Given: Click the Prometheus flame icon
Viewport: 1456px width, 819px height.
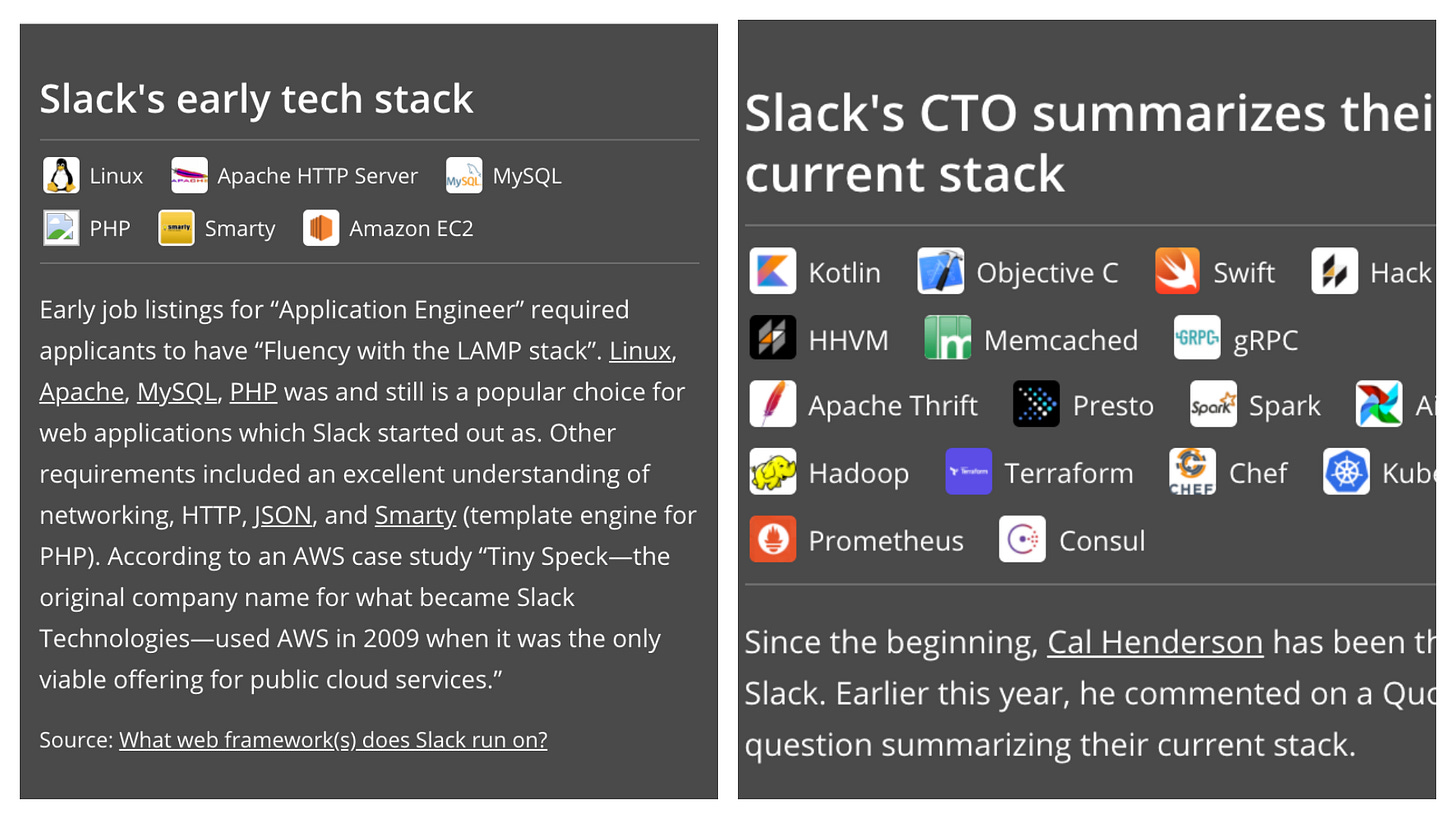Looking at the screenshot, I should pos(773,540).
